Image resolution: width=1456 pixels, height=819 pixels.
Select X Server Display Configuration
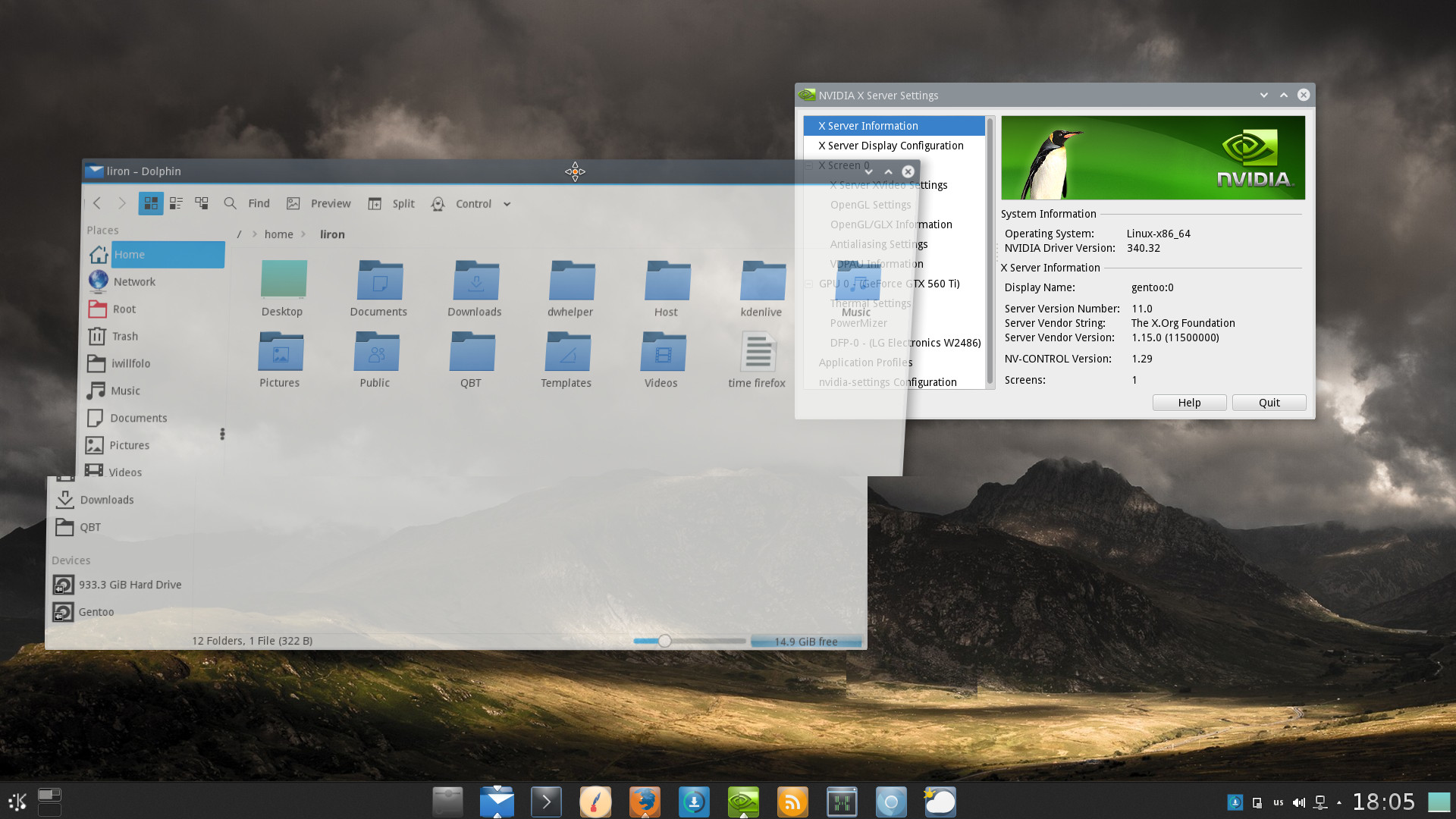tap(894, 146)
